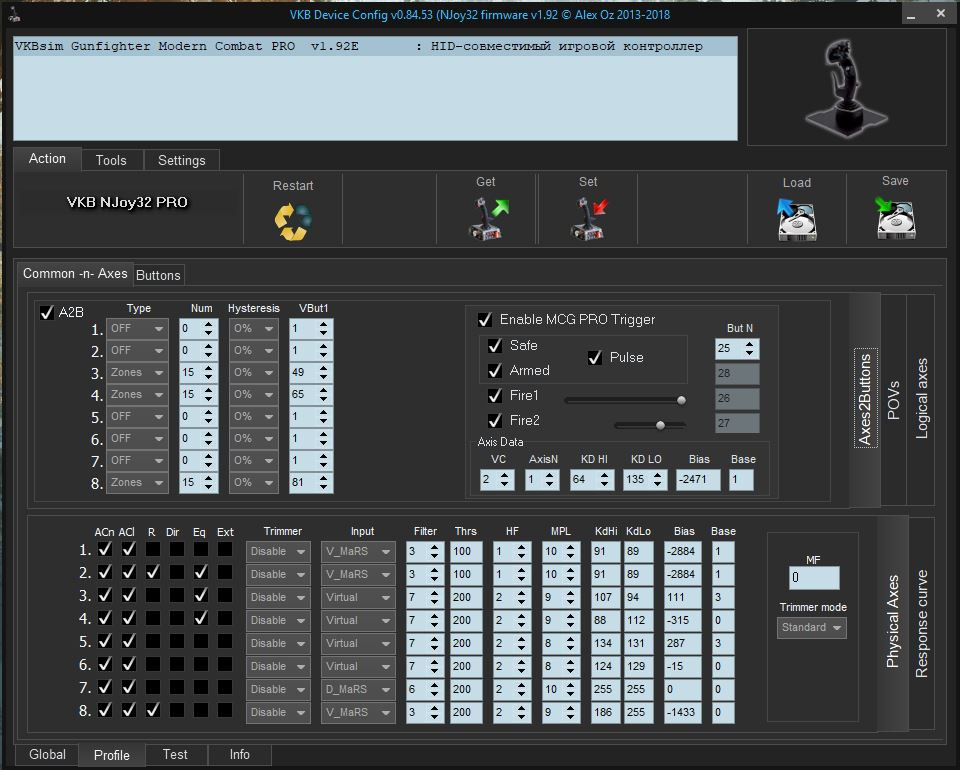Click the Get joystick icon
960x770 pixels.
[x=487, y=218]
